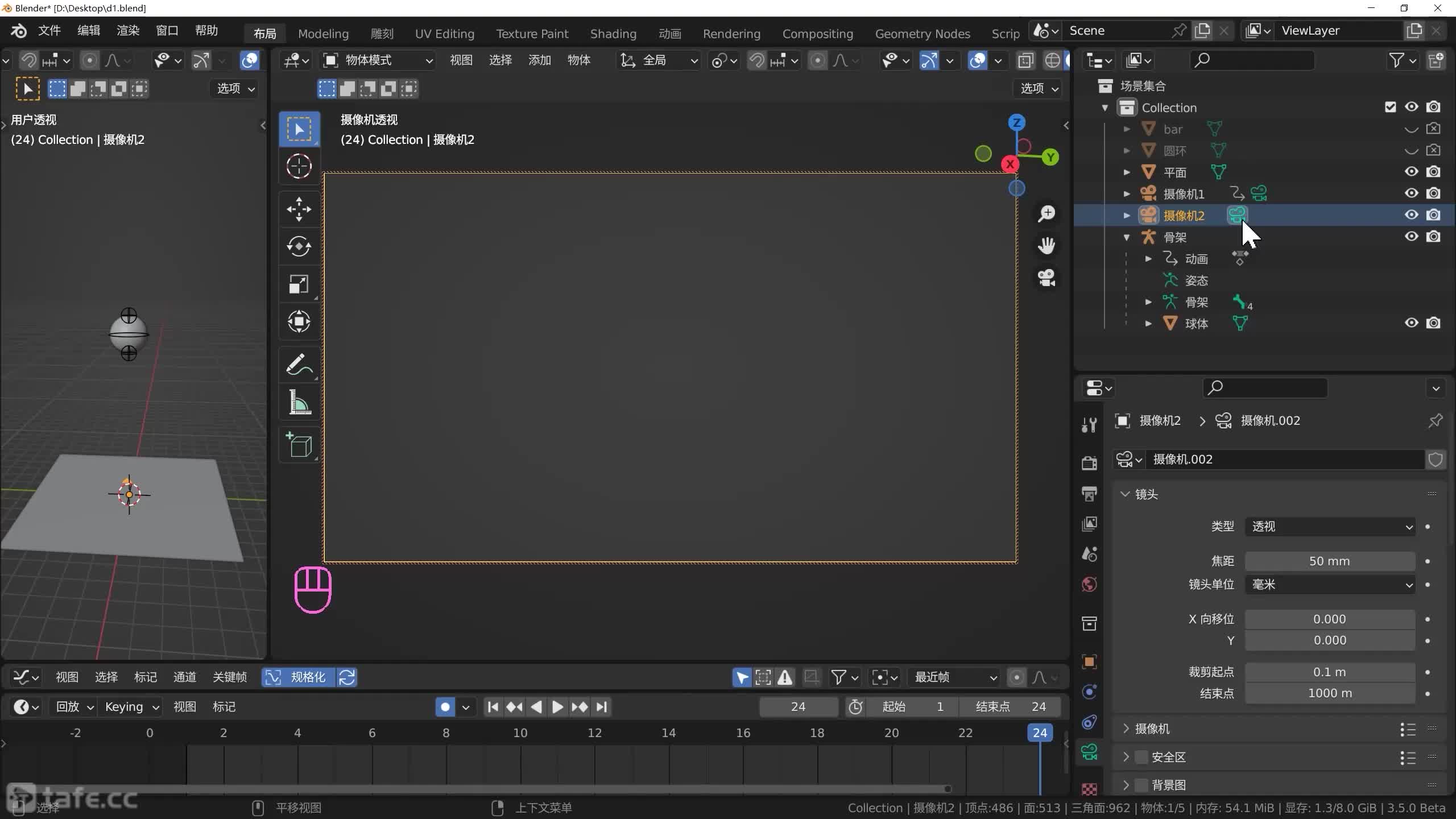Screen dimensions: 1456x819
Task: Switch to the Shading workspace tab
Action: (613, 34)
